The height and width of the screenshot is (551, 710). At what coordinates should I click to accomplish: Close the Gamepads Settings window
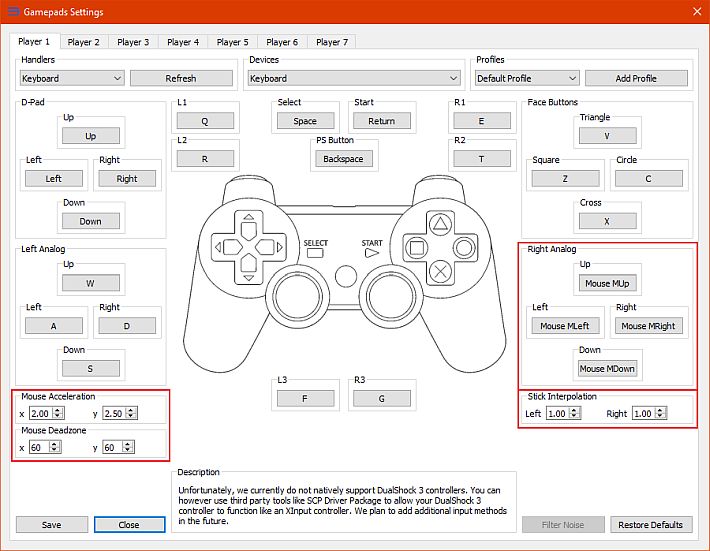click(697, 12)
